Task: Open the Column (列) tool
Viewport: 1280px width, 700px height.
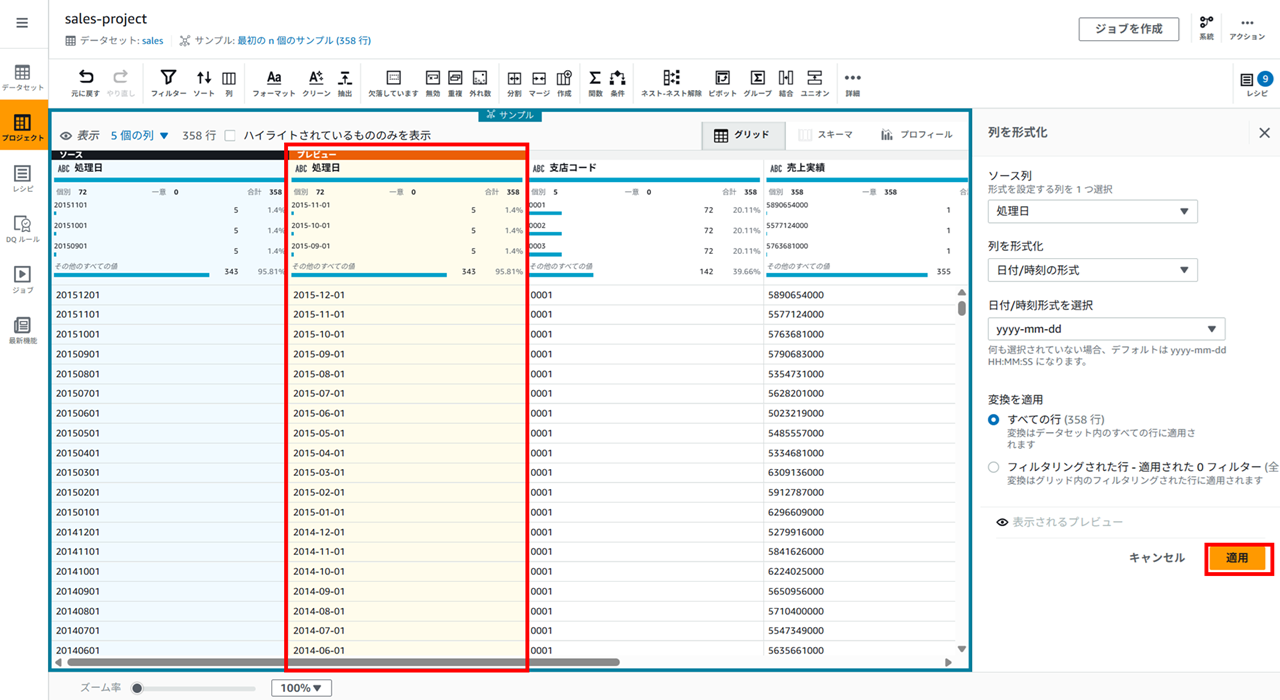Action: pyautogui.click(x=228, y=82)
